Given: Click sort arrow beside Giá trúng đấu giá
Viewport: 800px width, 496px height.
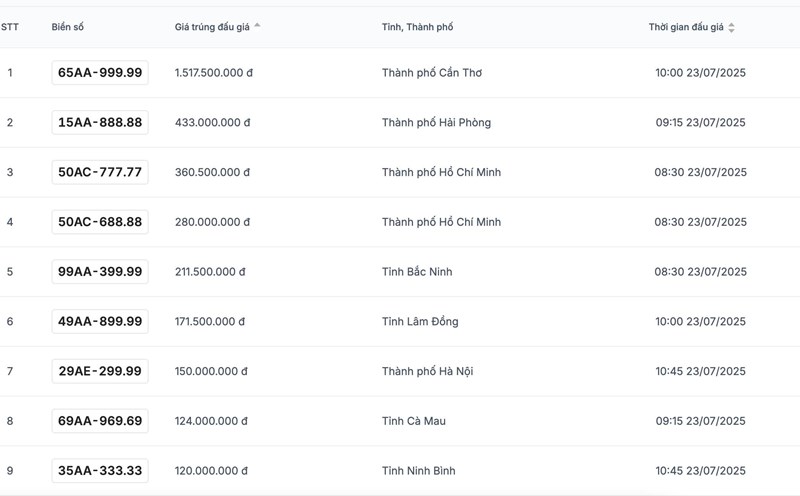Looking at the screenshot, I should (x=257, y=26).
